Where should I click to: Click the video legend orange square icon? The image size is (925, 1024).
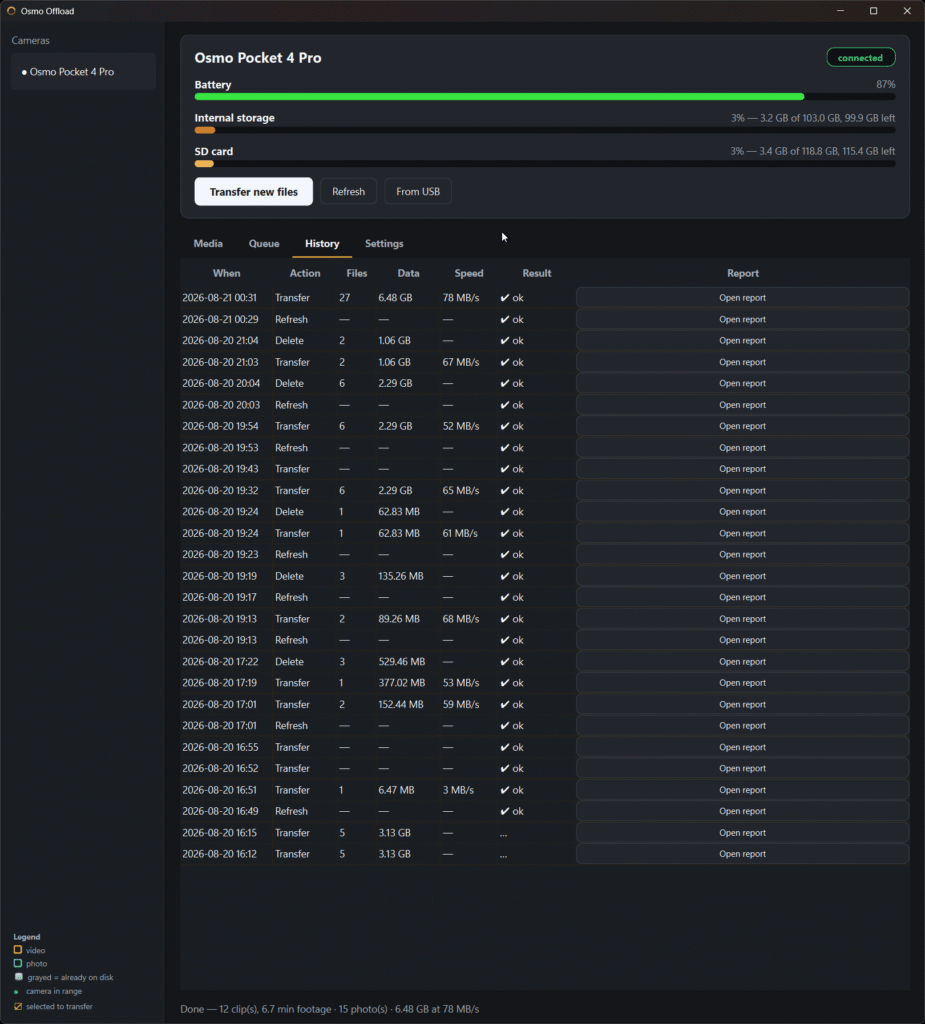(x=18, y=950)
